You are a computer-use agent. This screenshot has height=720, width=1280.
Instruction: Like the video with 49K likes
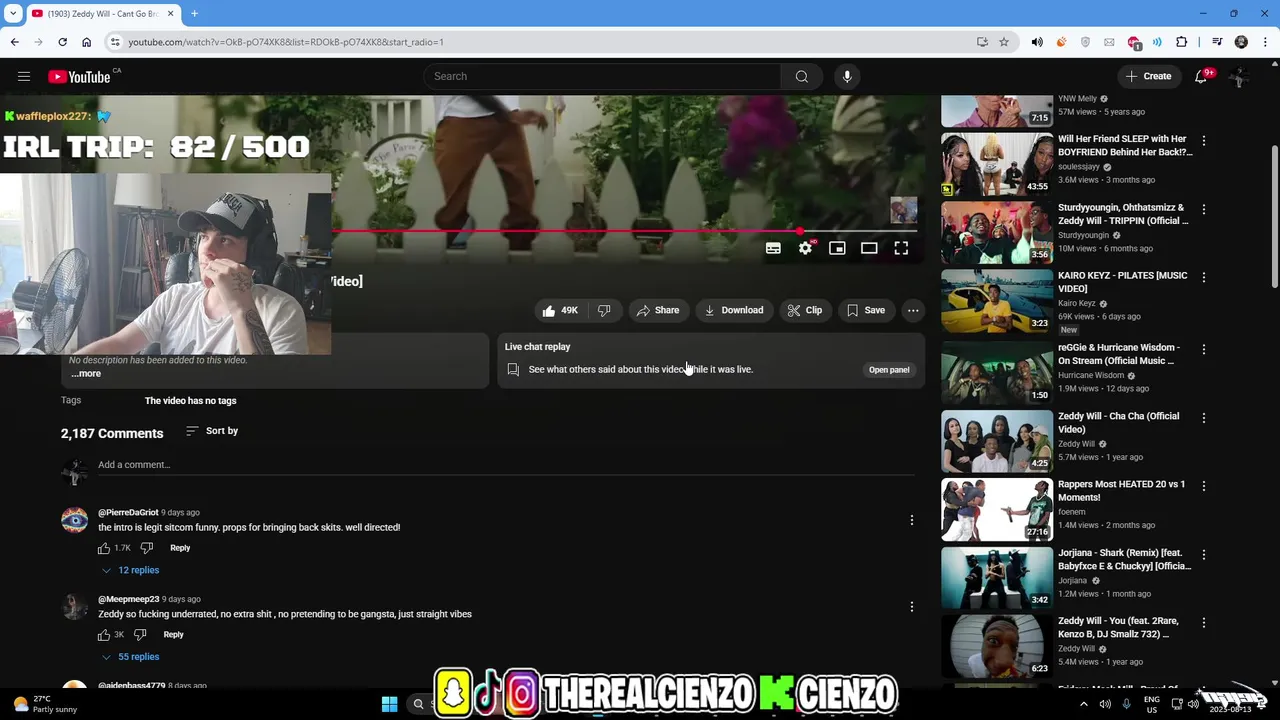click(x=560, y=310)
